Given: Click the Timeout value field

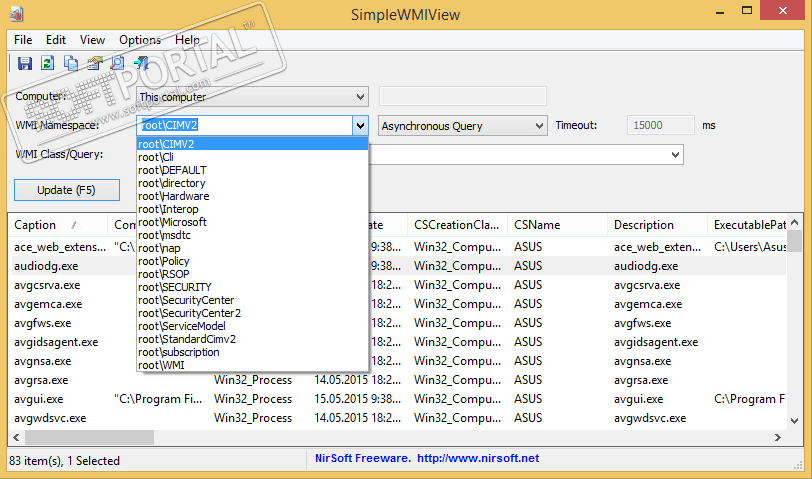Looking at the screenshot, I should (x=660, y=125).
